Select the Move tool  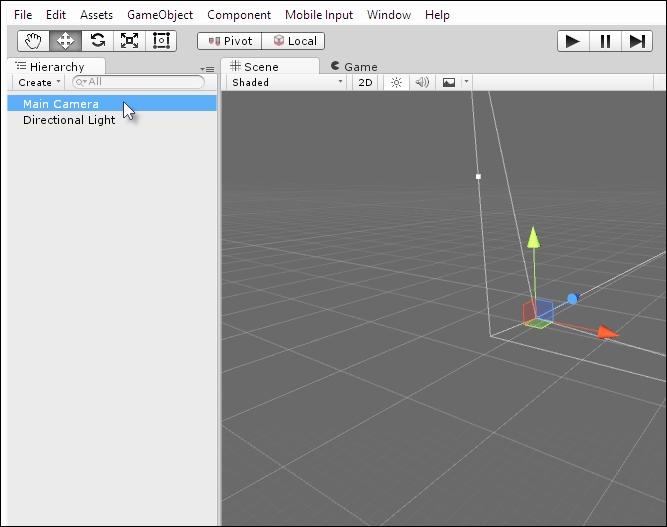65,41
